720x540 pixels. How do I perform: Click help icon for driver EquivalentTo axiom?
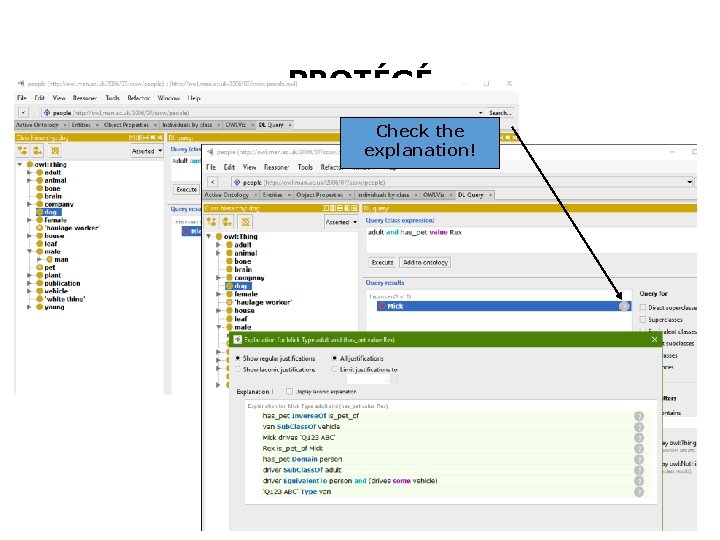(639, 481)
